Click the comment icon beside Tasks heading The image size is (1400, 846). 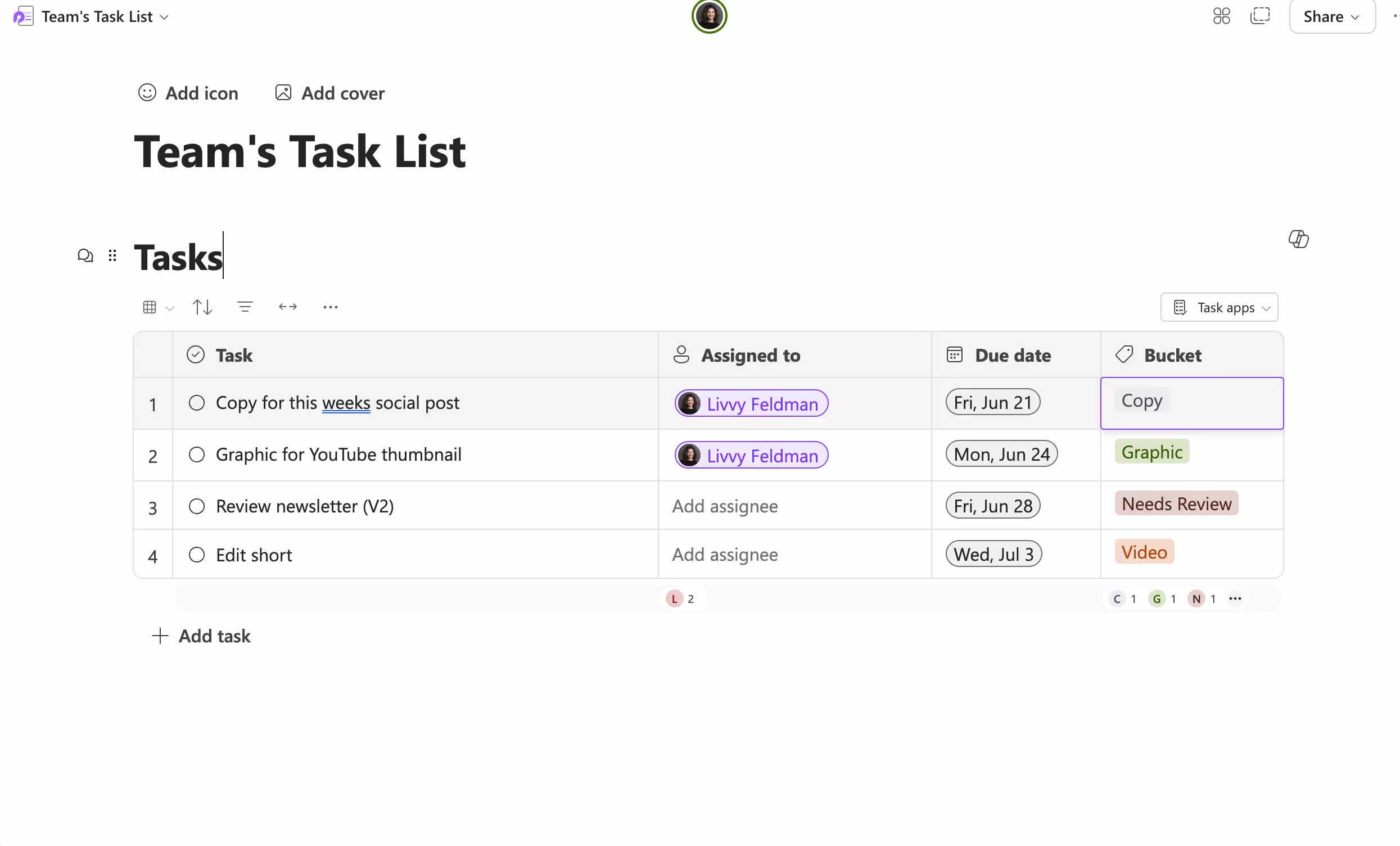click(85, 256)
